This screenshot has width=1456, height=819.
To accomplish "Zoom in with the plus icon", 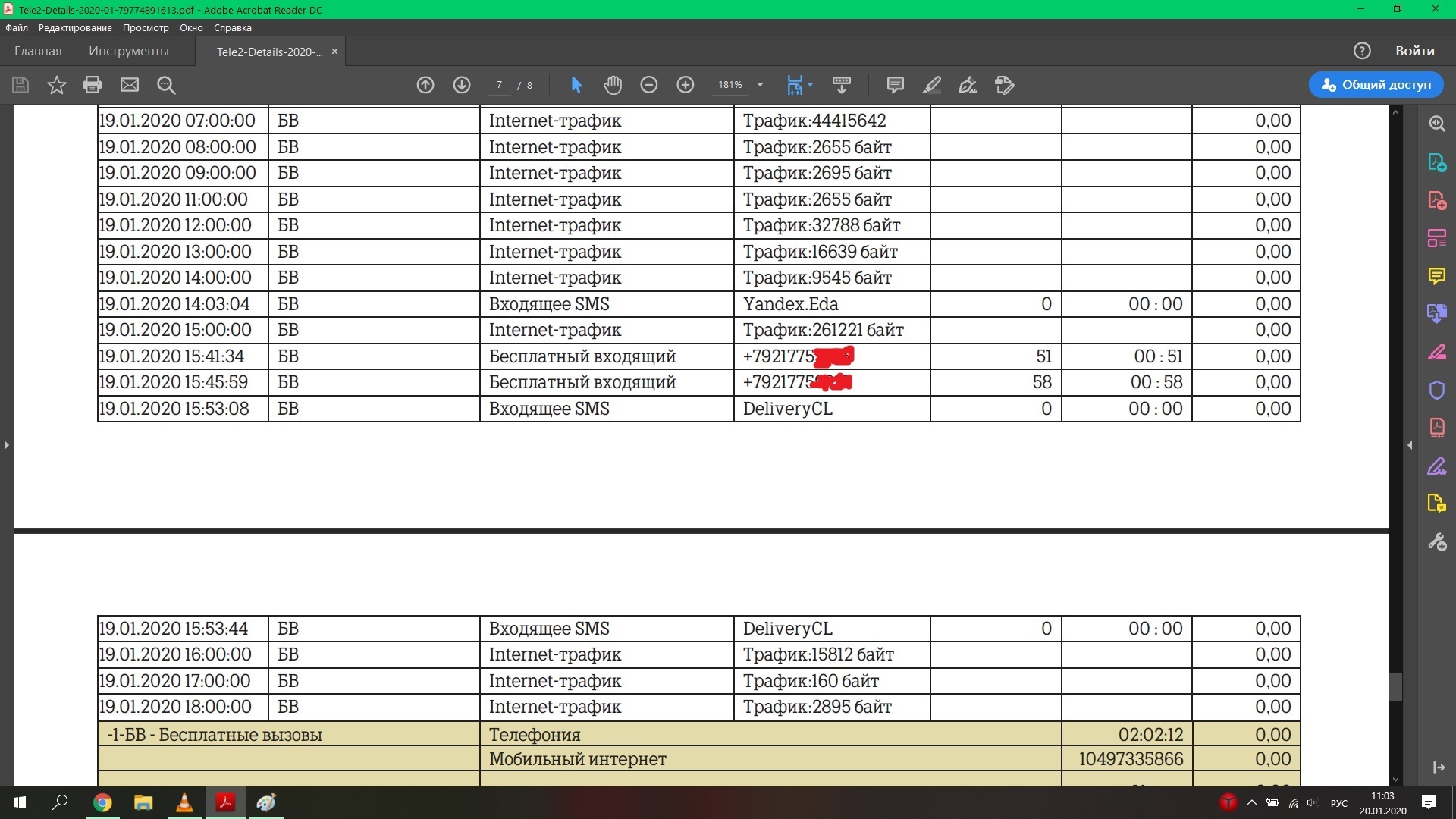I will tap(686, 85).
